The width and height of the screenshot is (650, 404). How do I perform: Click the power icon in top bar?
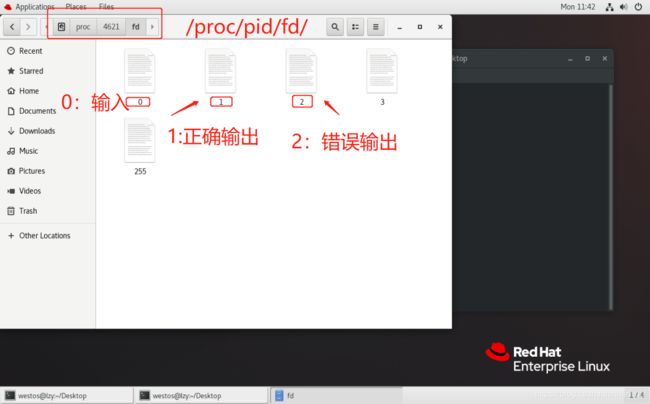pos(638,7)
